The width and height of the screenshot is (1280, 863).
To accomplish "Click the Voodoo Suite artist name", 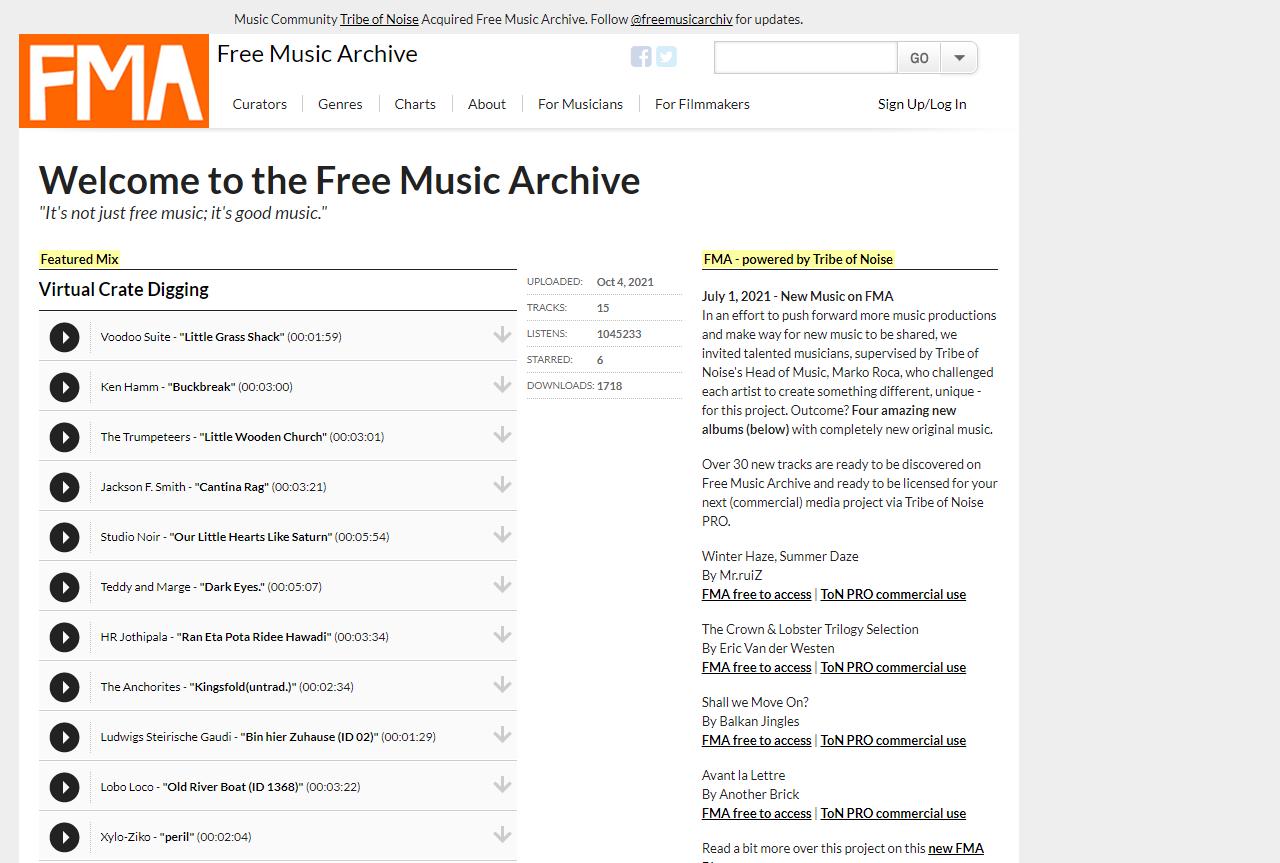I will (x=135, y=337).
